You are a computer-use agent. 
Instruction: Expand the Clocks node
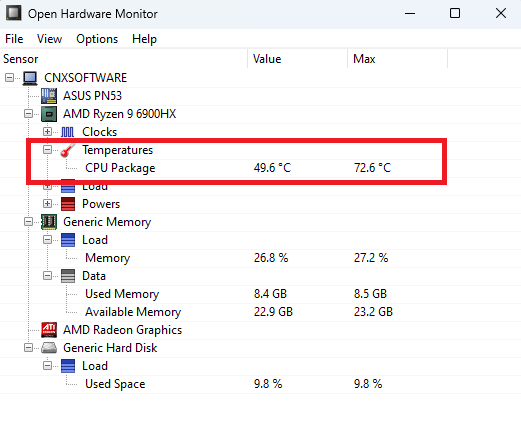pyautogui.click(x=47, y=132)
